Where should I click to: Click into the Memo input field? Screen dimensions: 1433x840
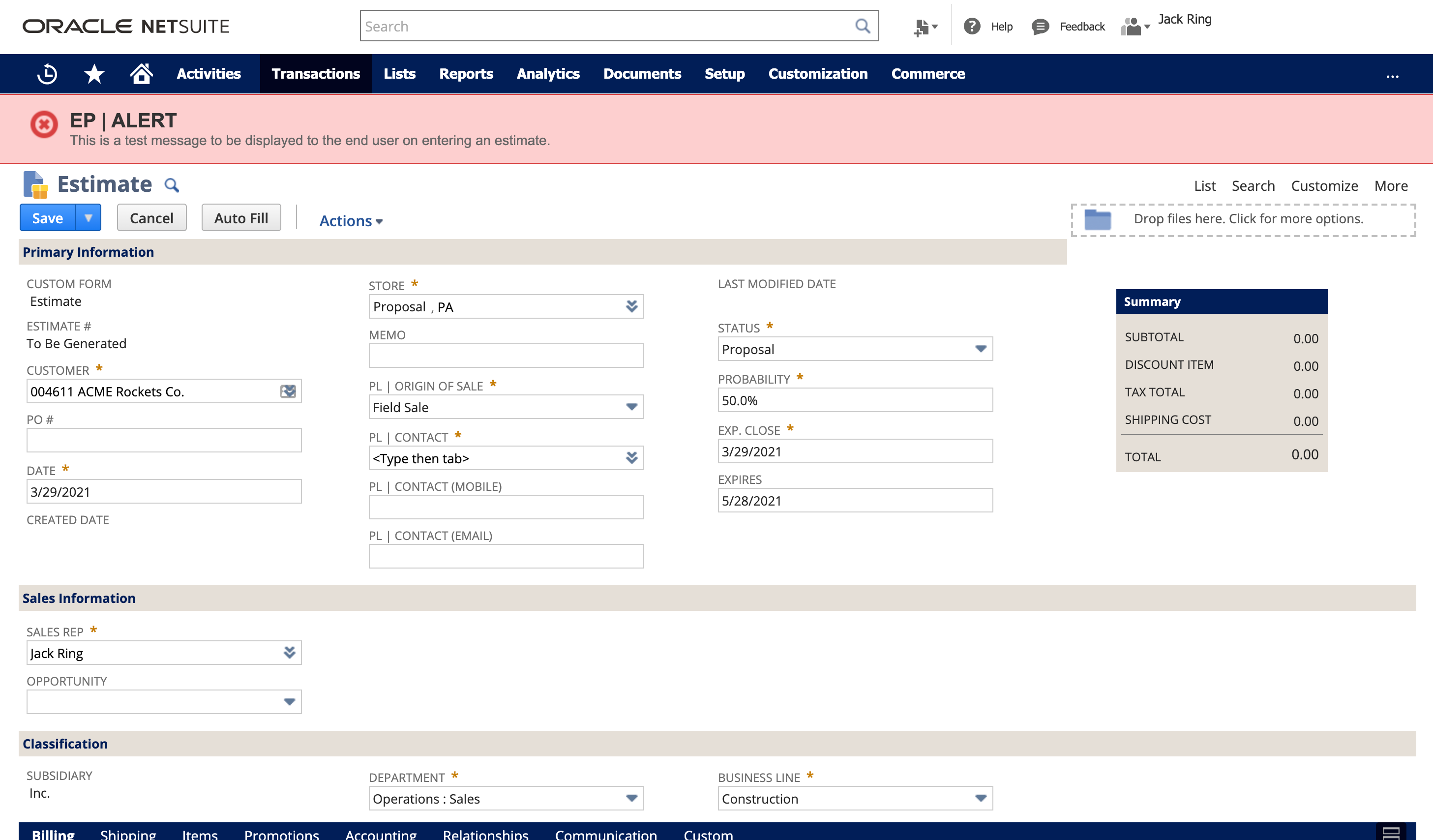click(506, 356)
